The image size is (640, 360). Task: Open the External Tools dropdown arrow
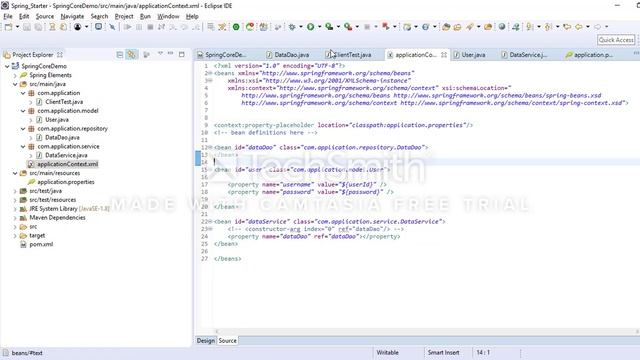coord(357,27)
